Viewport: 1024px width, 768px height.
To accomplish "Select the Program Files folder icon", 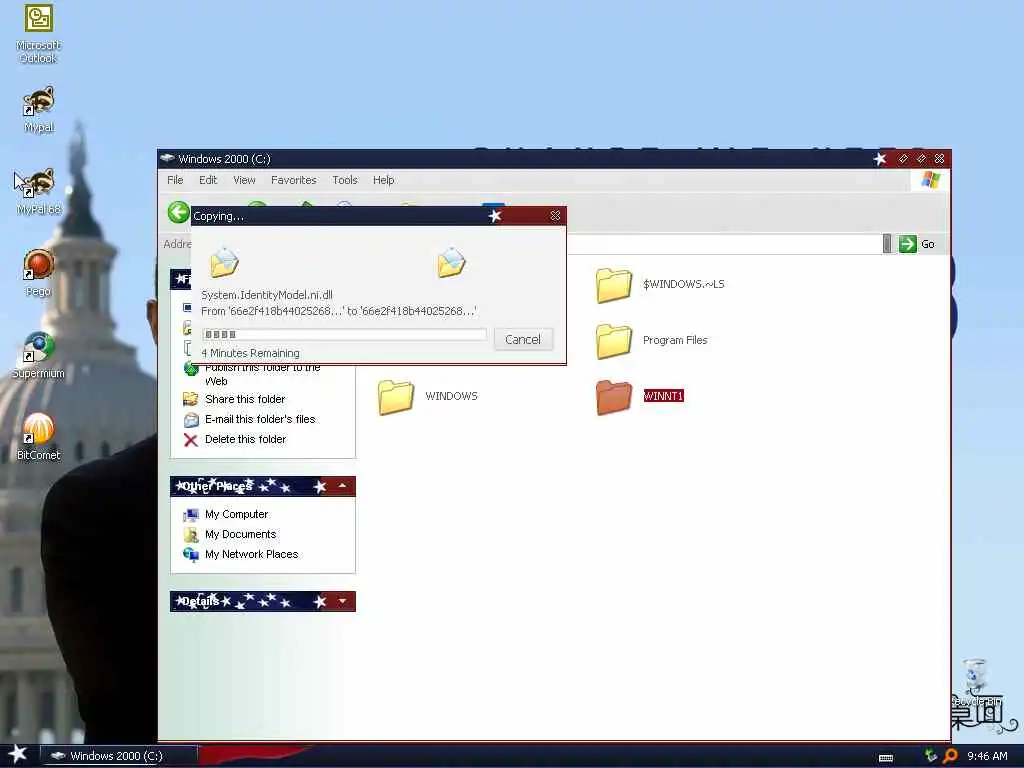I will (x=613, y=341).
